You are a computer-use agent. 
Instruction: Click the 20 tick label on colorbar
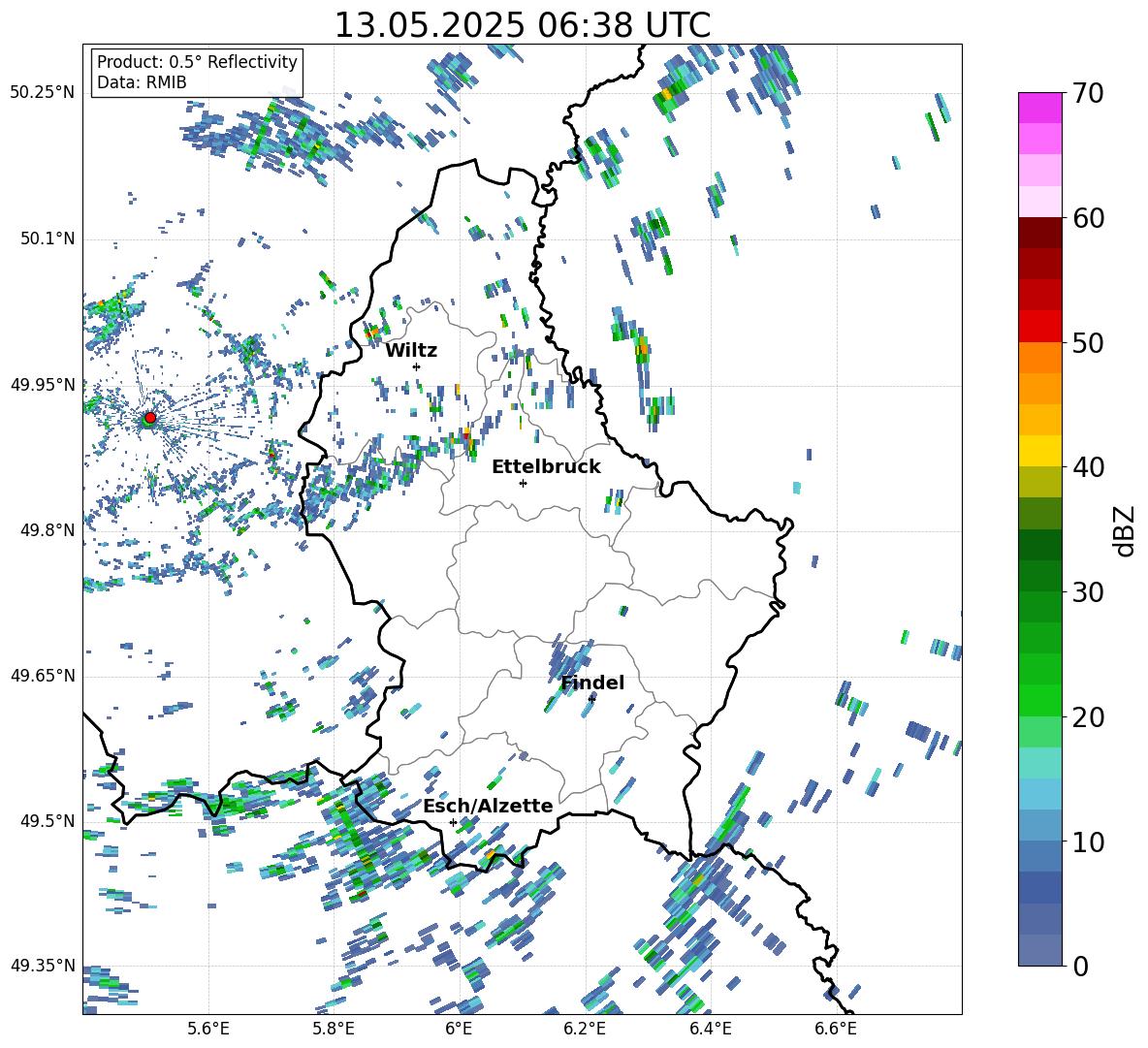(1089, 717)
